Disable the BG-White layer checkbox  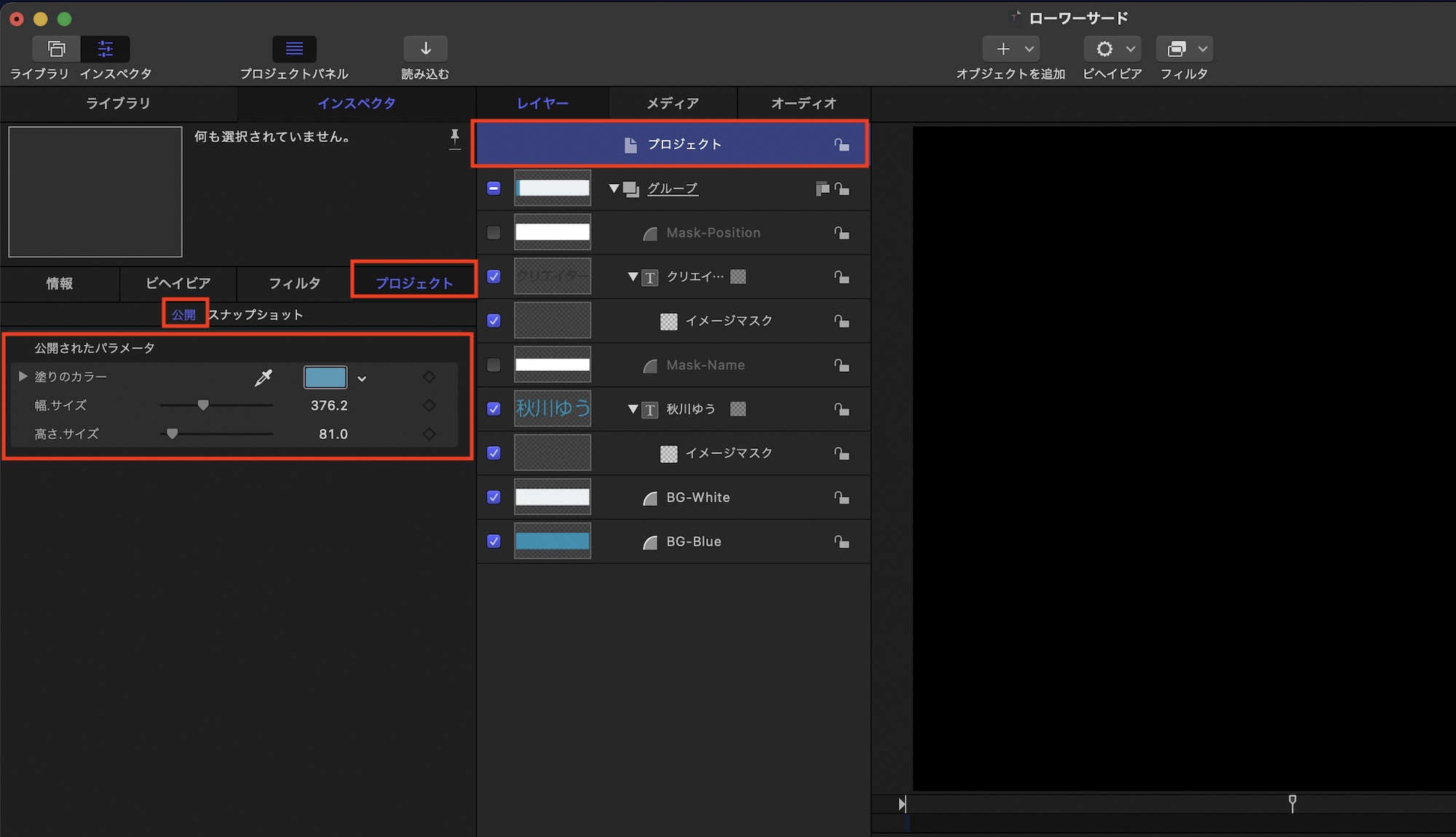(x=494, y=497)
